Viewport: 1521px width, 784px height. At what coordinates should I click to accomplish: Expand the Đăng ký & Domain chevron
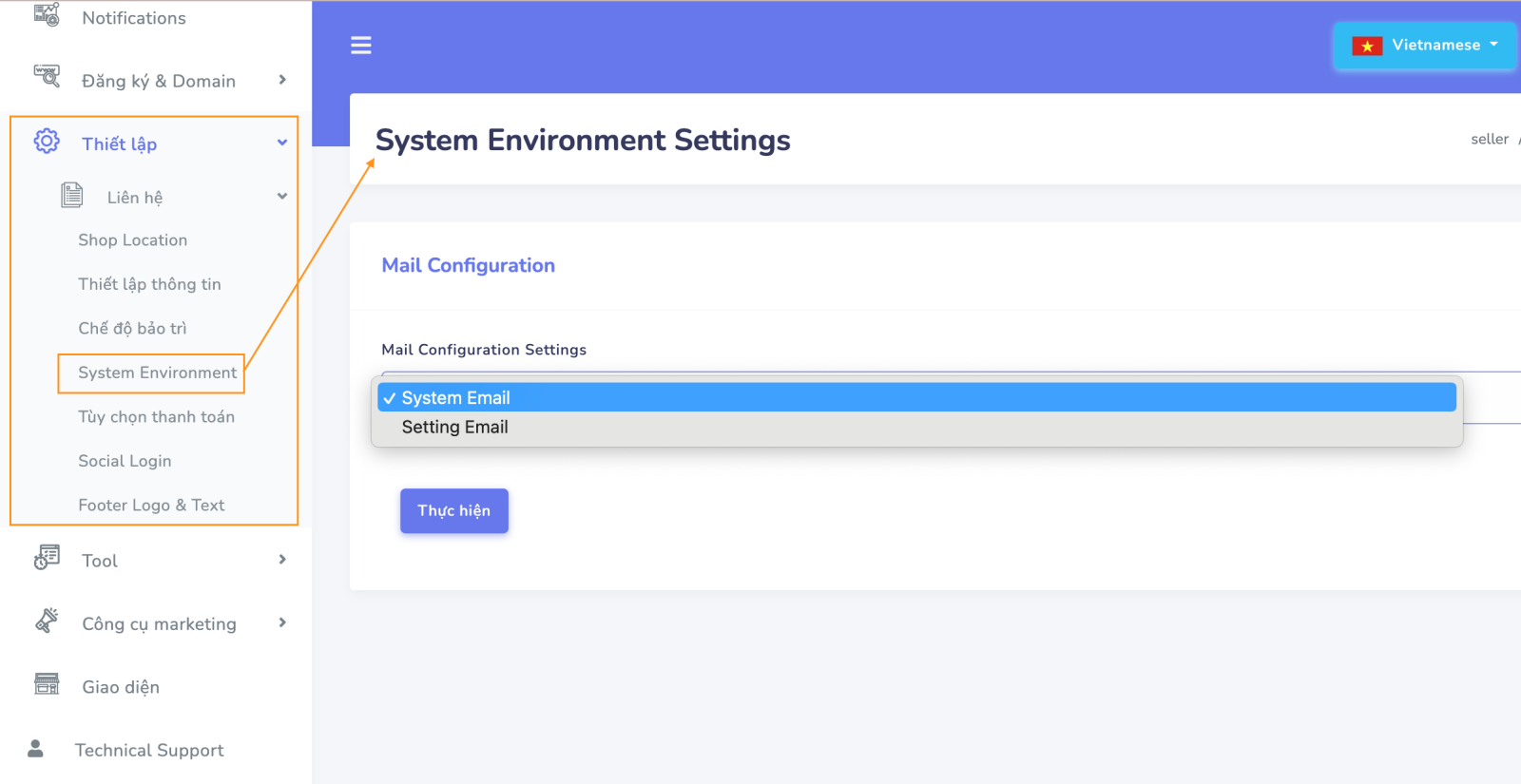(282, 80)
